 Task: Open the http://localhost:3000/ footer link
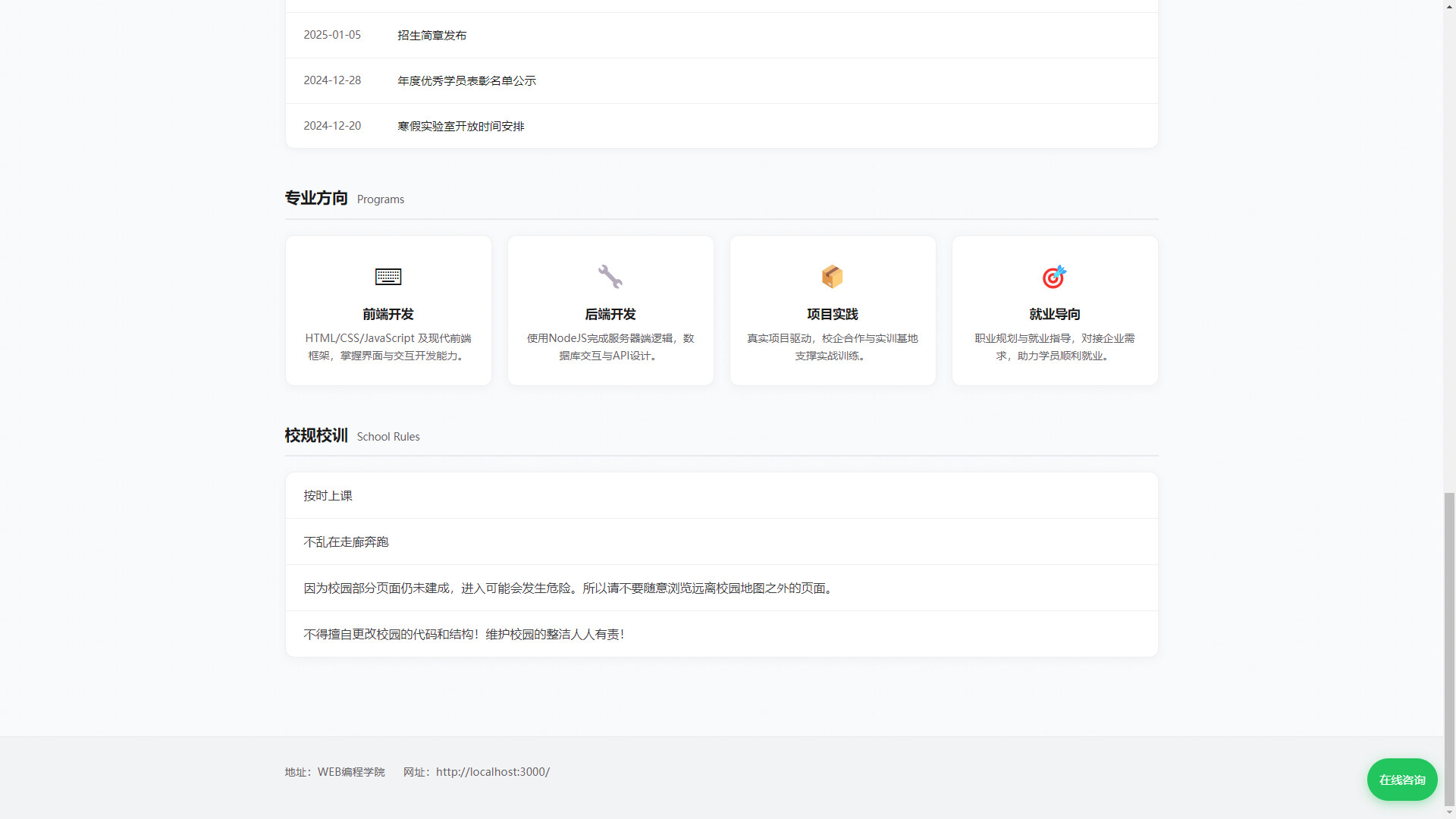(492, 771)
